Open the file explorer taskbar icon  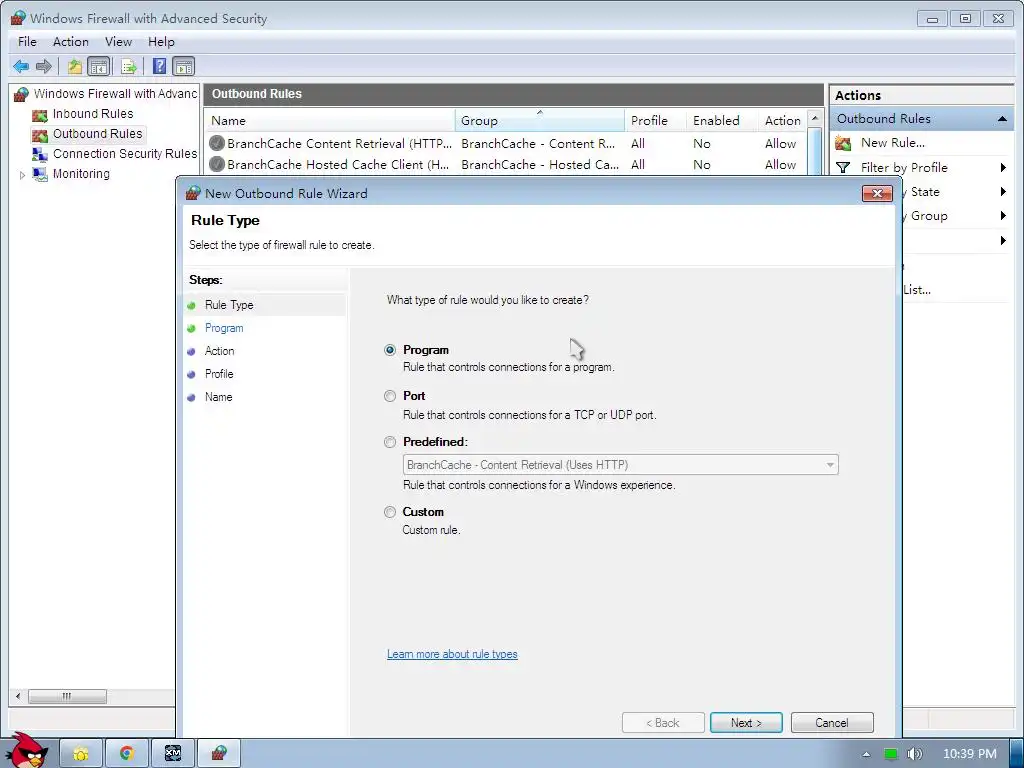[81, 754]
